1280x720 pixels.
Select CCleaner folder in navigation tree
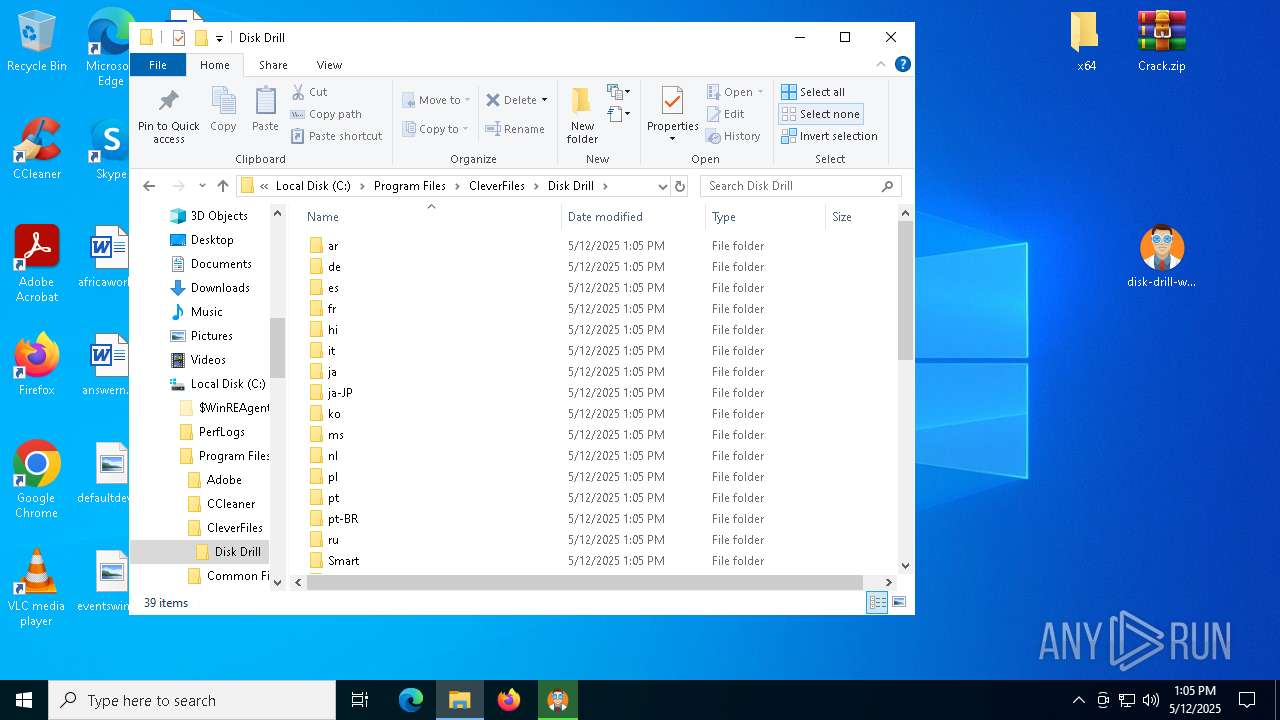[231, 504]
